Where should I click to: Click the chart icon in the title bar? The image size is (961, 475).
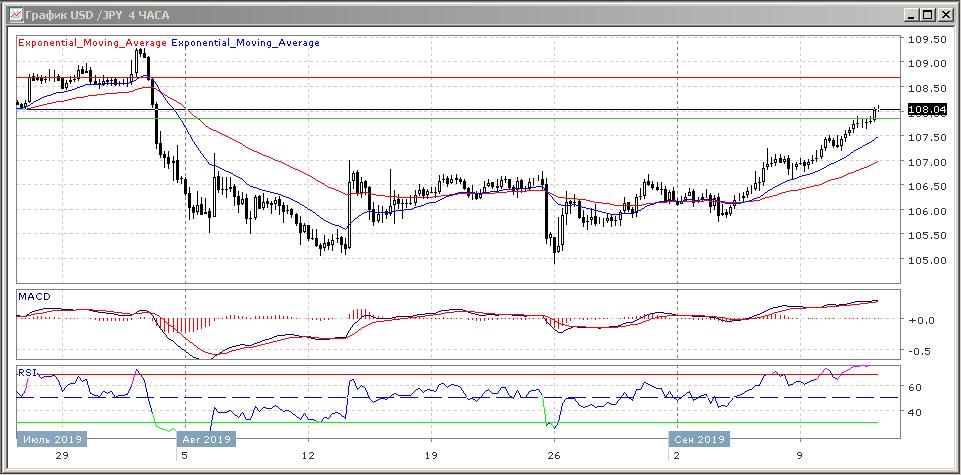point(14,14)
